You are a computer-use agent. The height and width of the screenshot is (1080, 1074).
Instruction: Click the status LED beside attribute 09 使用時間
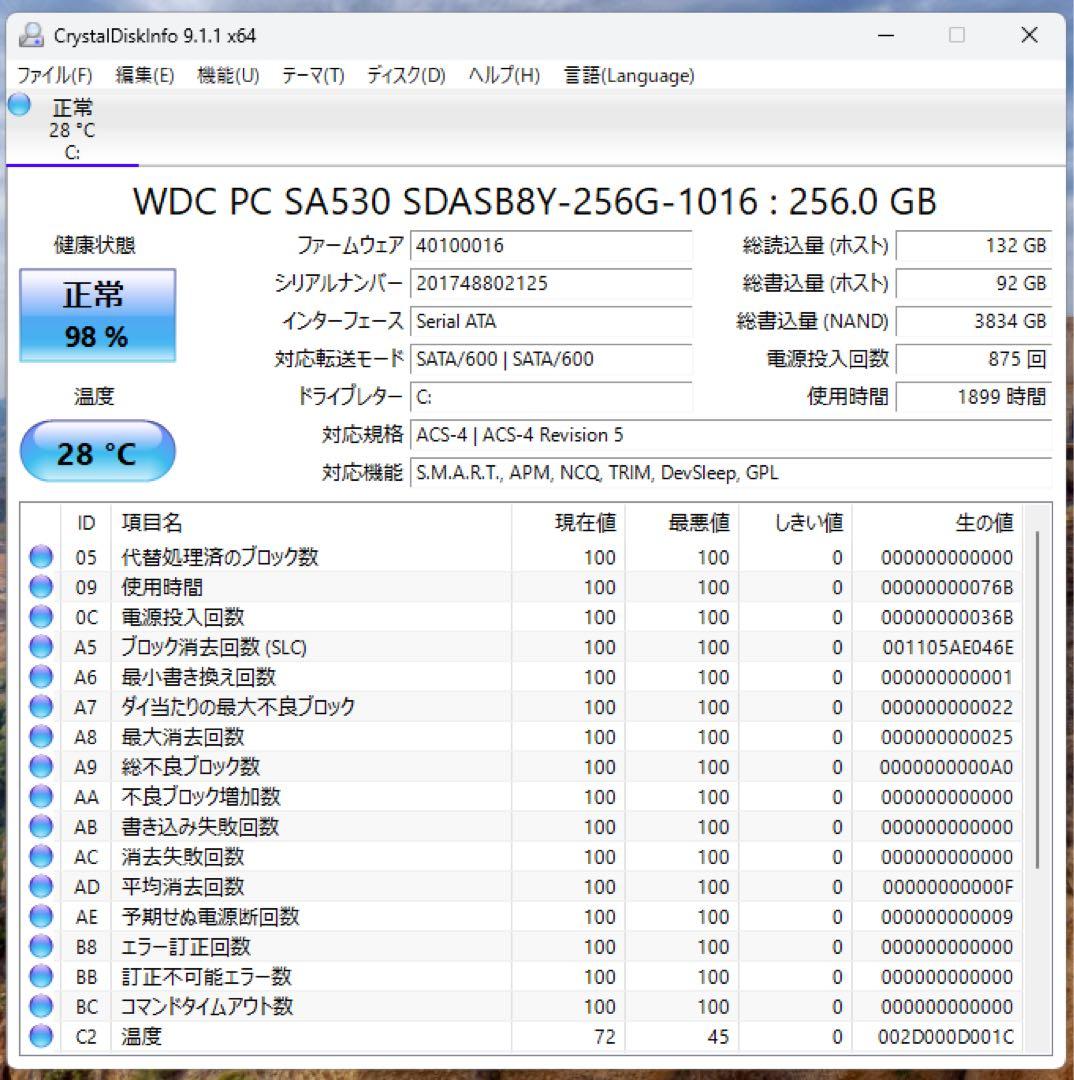(40, 587)
